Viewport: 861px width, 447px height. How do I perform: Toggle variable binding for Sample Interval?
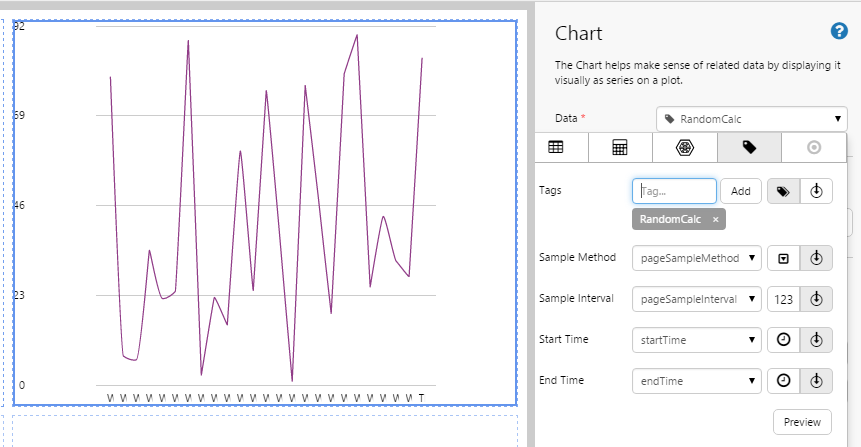(817, 299)
